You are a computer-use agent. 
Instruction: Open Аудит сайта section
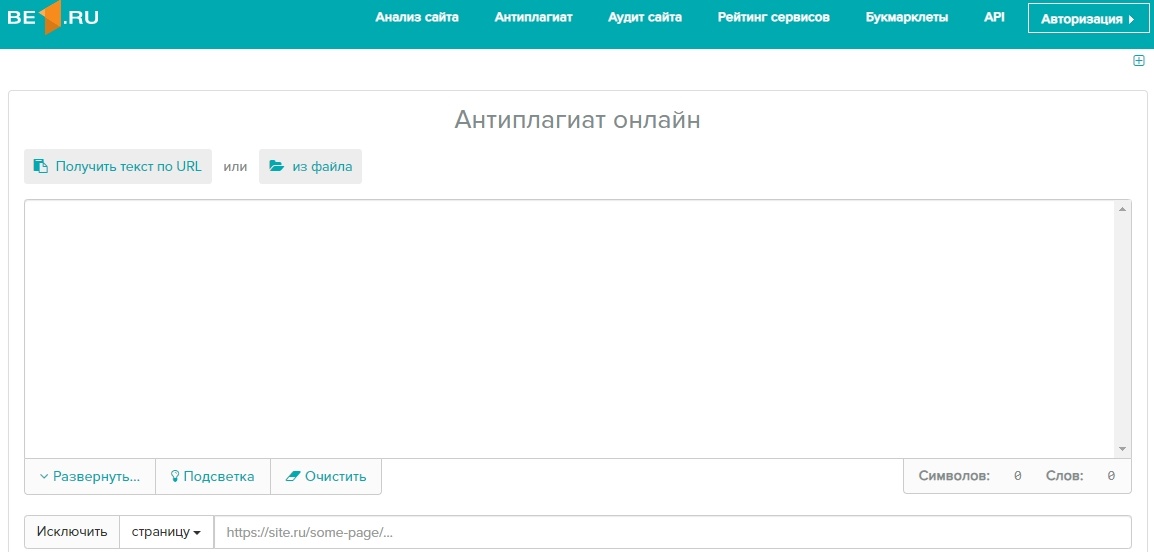(645, 18)
